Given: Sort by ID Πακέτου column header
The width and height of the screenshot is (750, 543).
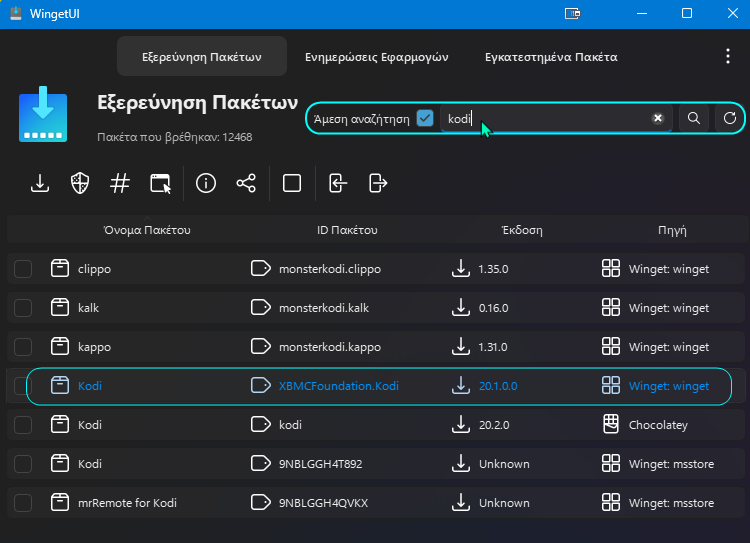Looking at the screenshot, I should coord(347,230).
